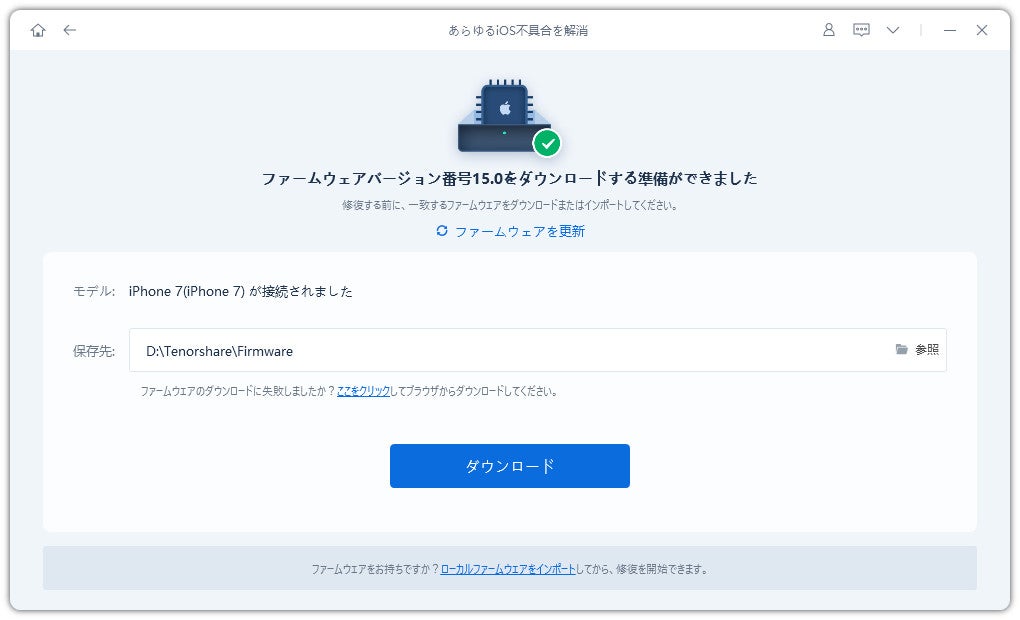Click the ここをクリック link
This screenshot has height=620, width=1020.
tap(363, 391)
